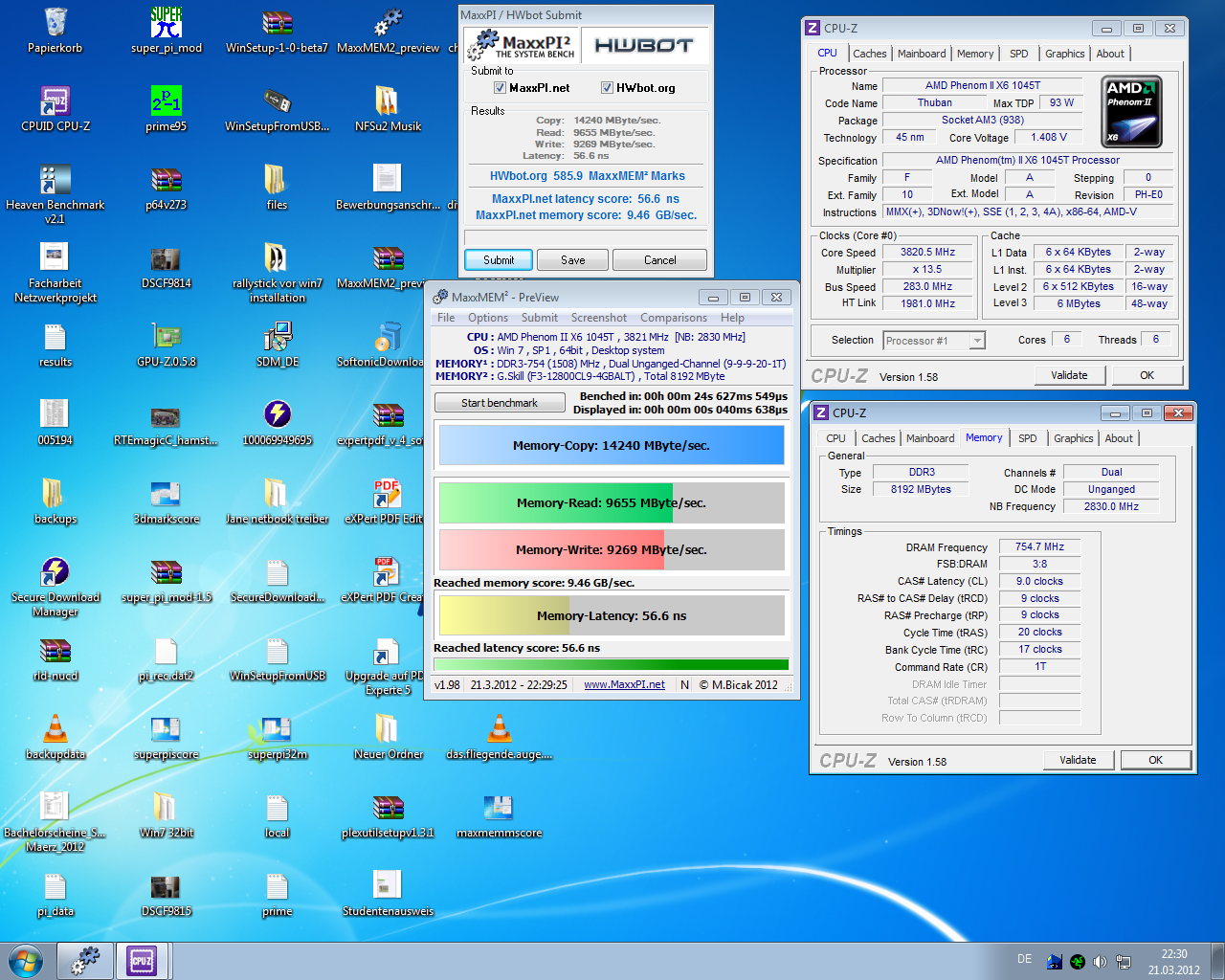Launch Secure Download Manager shortcut
1225x980 pixels.
pos(56,587)
